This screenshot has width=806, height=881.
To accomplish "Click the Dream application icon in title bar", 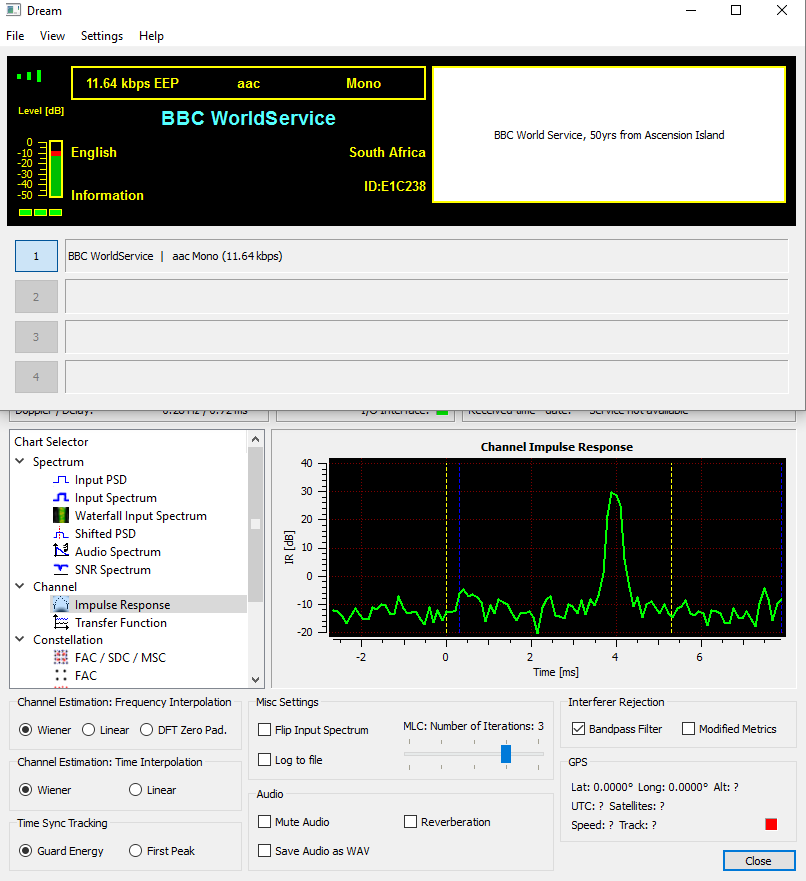I will coord(13,11).
